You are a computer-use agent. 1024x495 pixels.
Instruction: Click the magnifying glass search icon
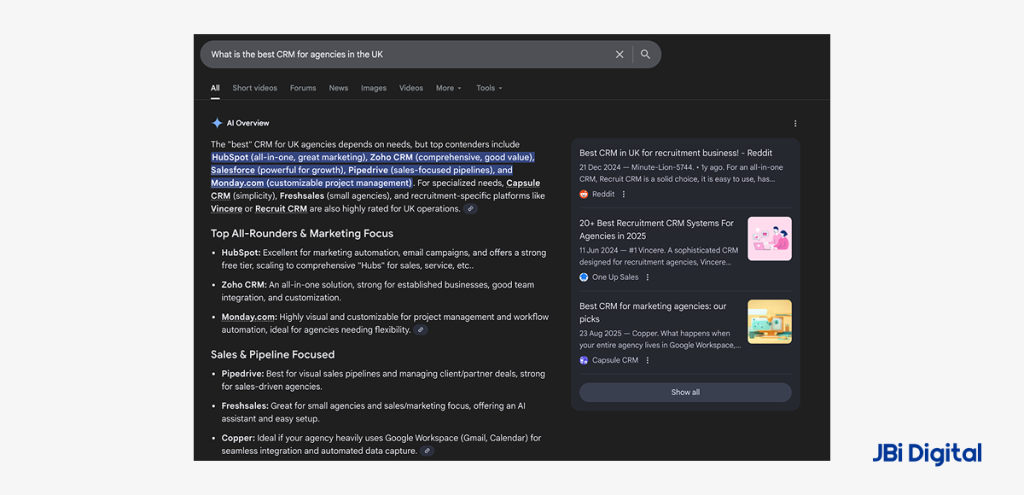click(x=645, y=55)
